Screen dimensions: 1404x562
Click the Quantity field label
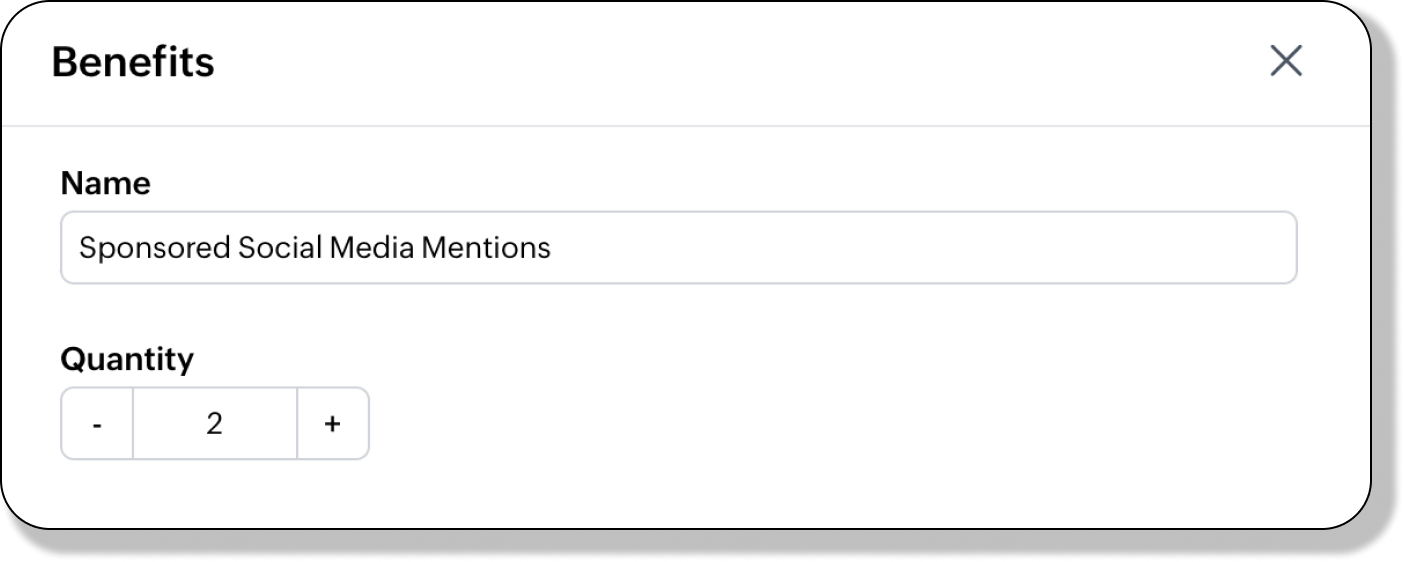(x=127, y=358)
